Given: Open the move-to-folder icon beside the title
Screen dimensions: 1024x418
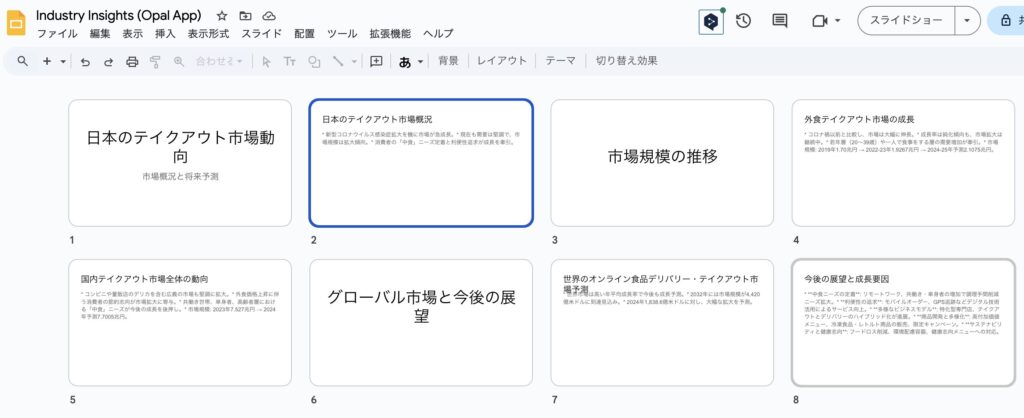Looking at the screenshot, I should [245, 17].
